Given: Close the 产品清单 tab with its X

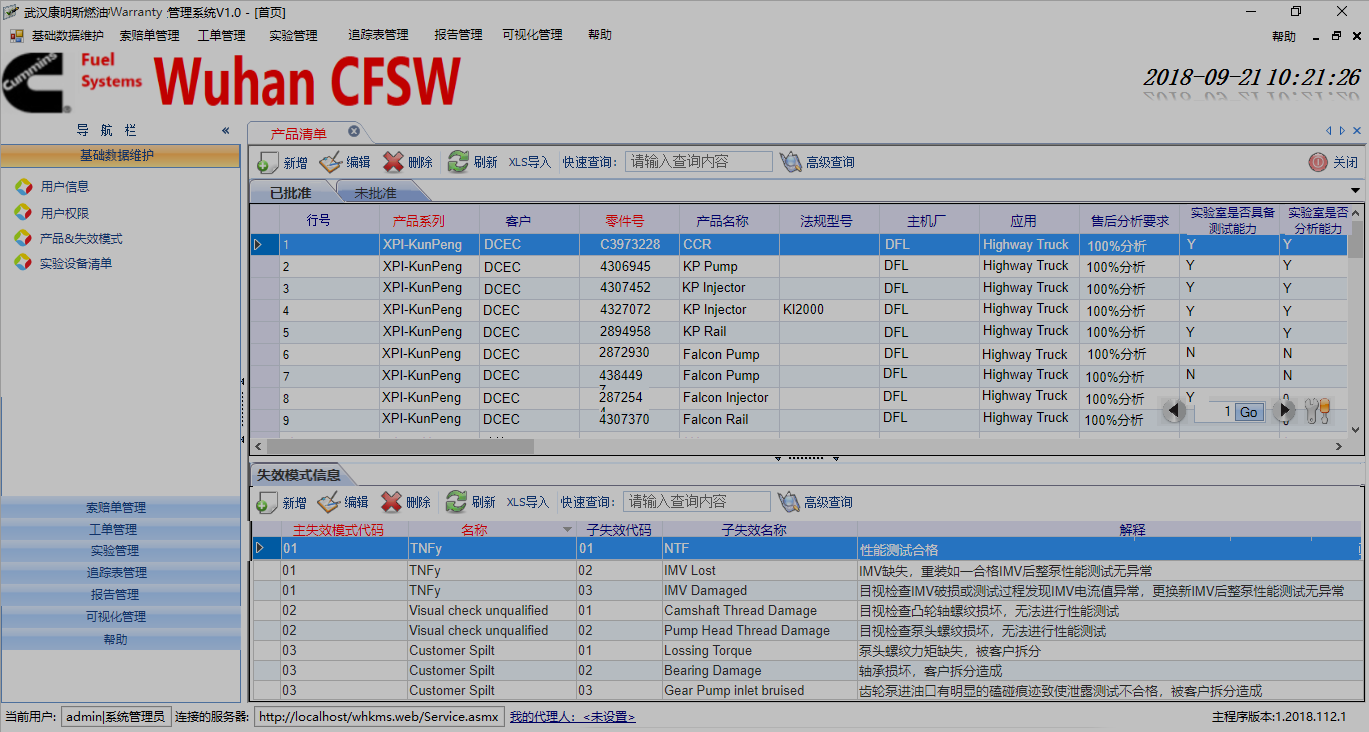Looking at the screenshot, I should point(354,132).
